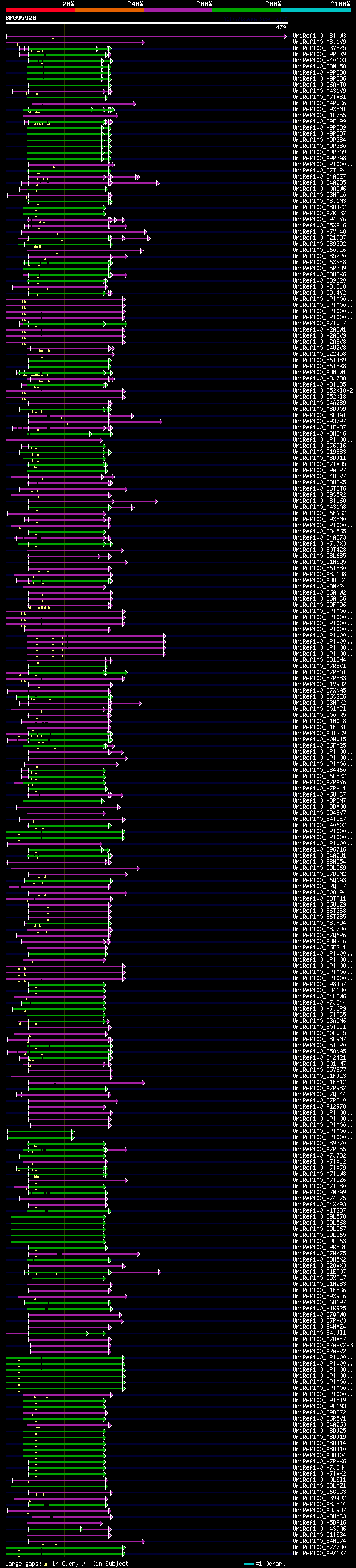Open hit UniRef100_A8I0W3
This screenshot has width=356, height=1568.
pyautogui.click(x=319, y=36)
